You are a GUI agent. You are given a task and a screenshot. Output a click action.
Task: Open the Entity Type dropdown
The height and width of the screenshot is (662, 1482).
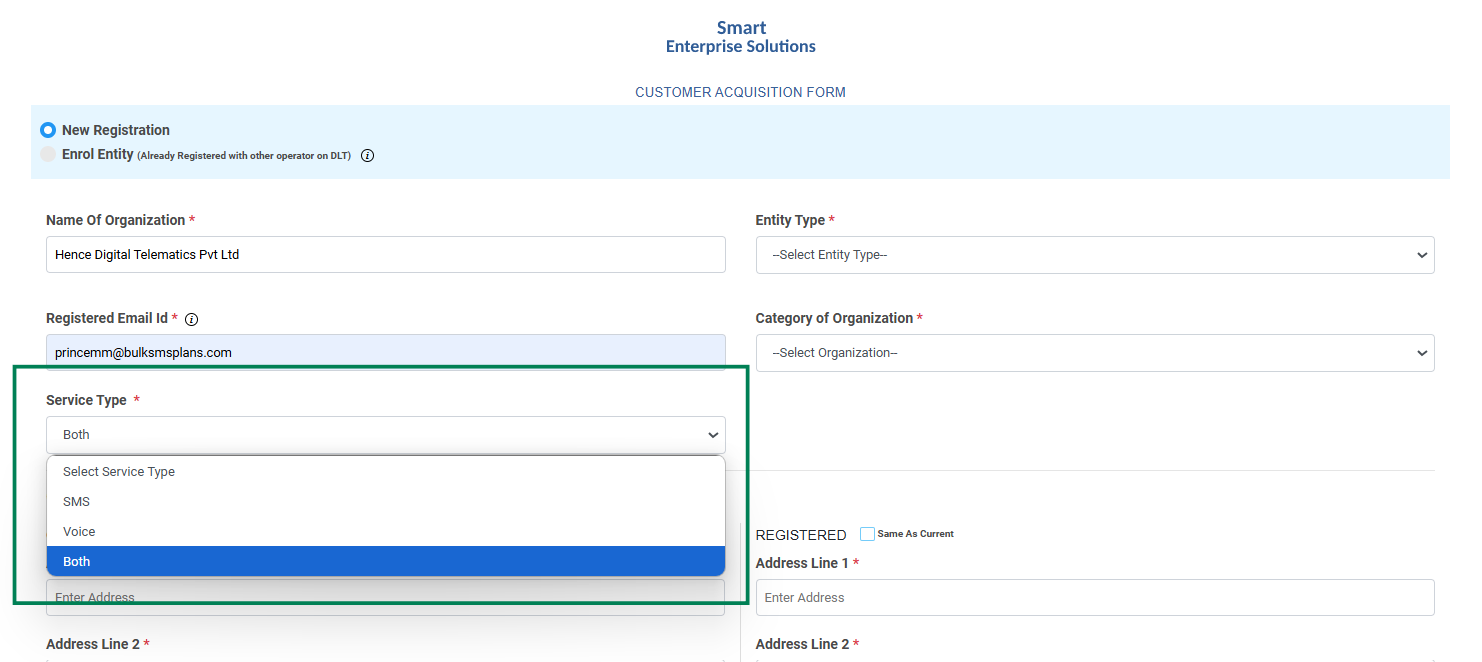(x=1095, y=254)
